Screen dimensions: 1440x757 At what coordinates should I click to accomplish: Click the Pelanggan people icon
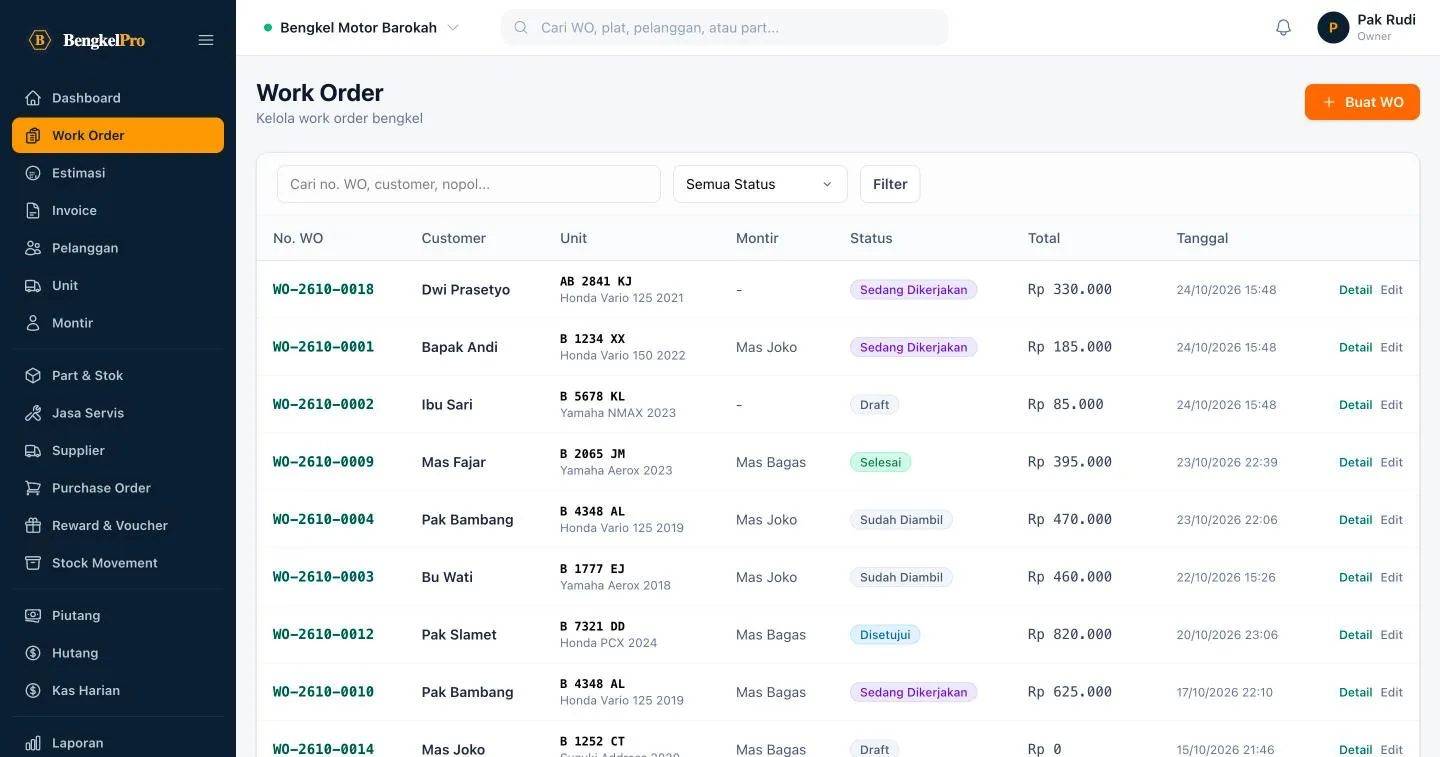click(x=33, y=248)
